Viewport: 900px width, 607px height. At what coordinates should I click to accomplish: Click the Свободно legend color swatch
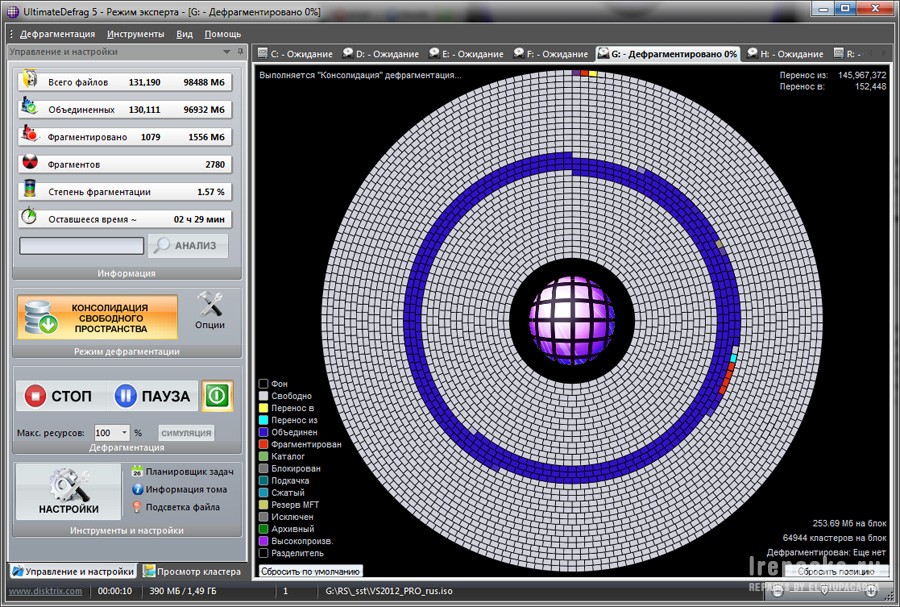tap(263, 396)
